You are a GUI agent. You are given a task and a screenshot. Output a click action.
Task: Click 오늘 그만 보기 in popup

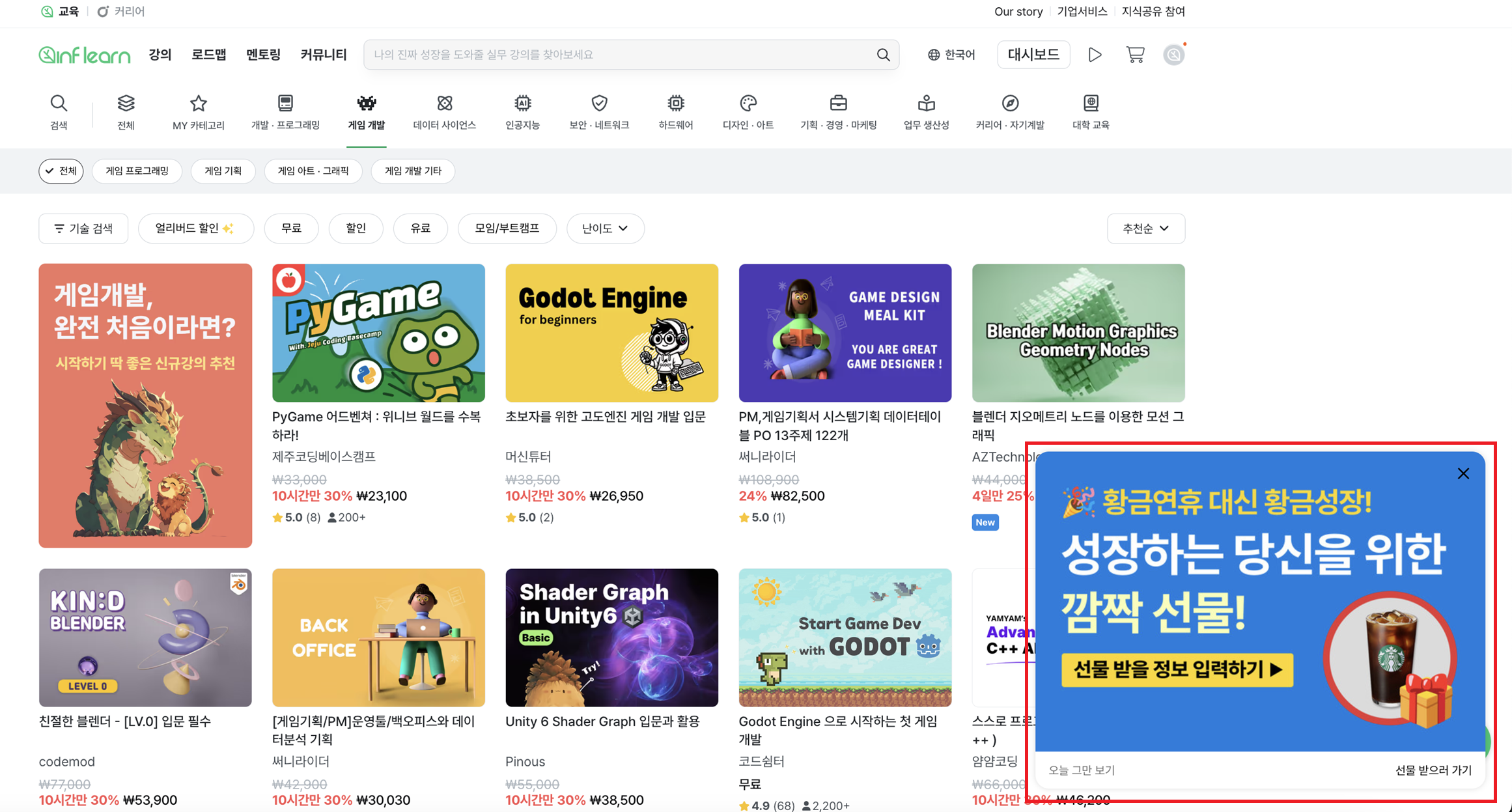[1082, 770]
